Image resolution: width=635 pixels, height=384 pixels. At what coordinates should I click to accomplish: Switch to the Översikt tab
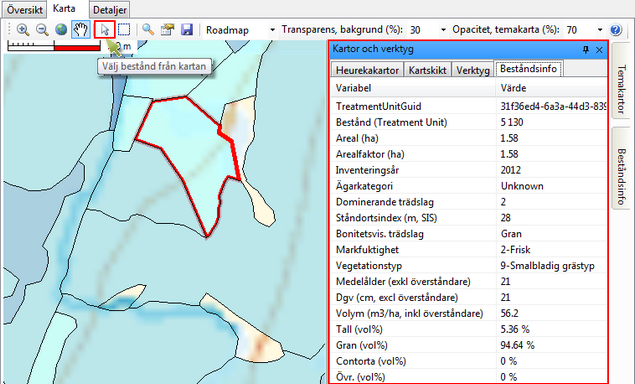click(x=25, y=9)
